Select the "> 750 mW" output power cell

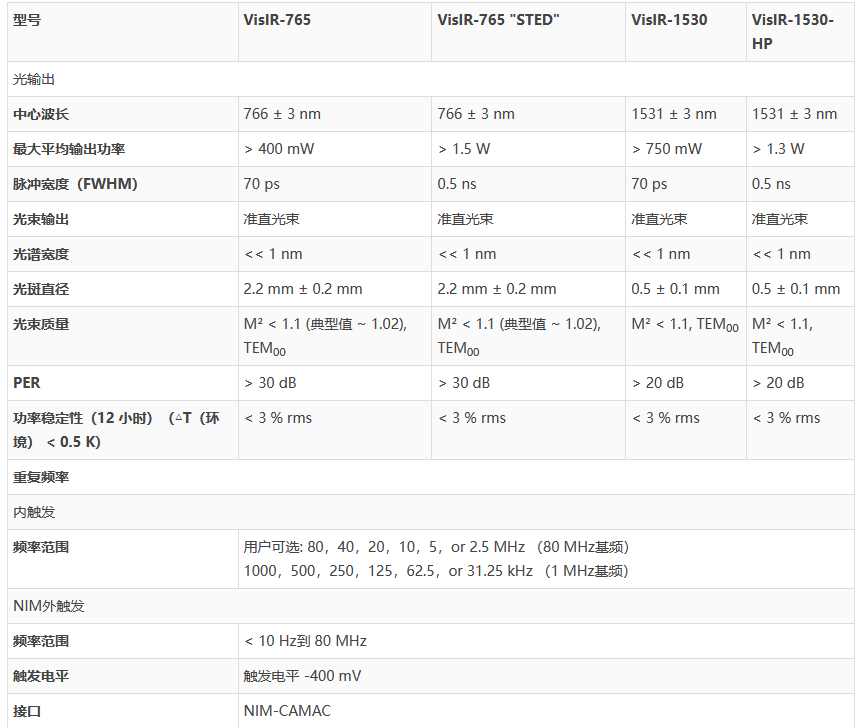pos(667,149)
